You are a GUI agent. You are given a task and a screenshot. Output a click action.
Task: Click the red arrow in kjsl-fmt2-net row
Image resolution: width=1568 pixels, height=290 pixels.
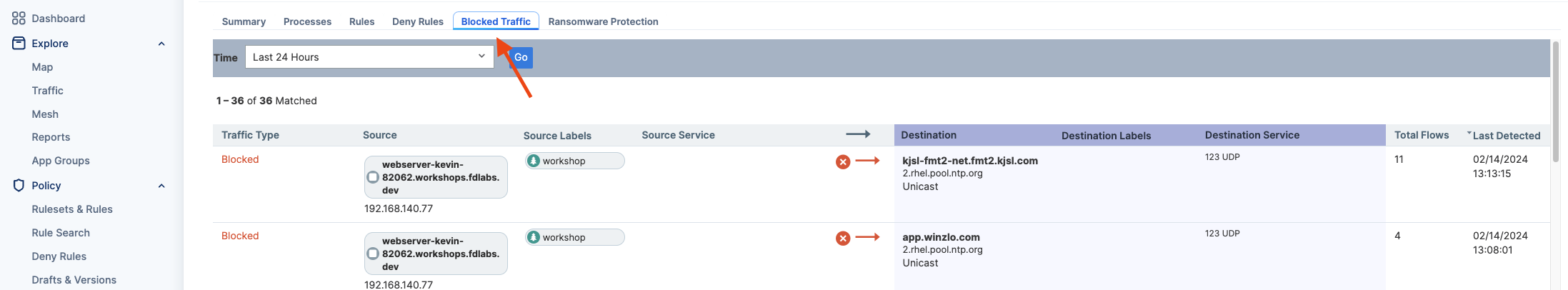[867, 161]
